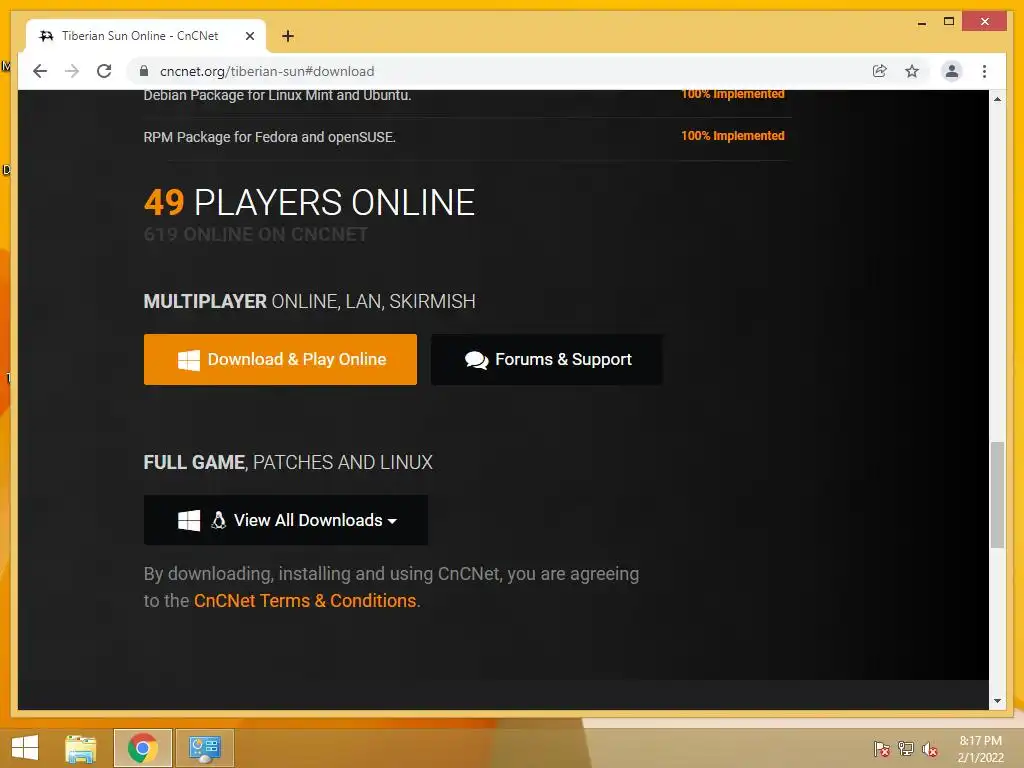Open the Chrome profile avatar

(952, 71)
